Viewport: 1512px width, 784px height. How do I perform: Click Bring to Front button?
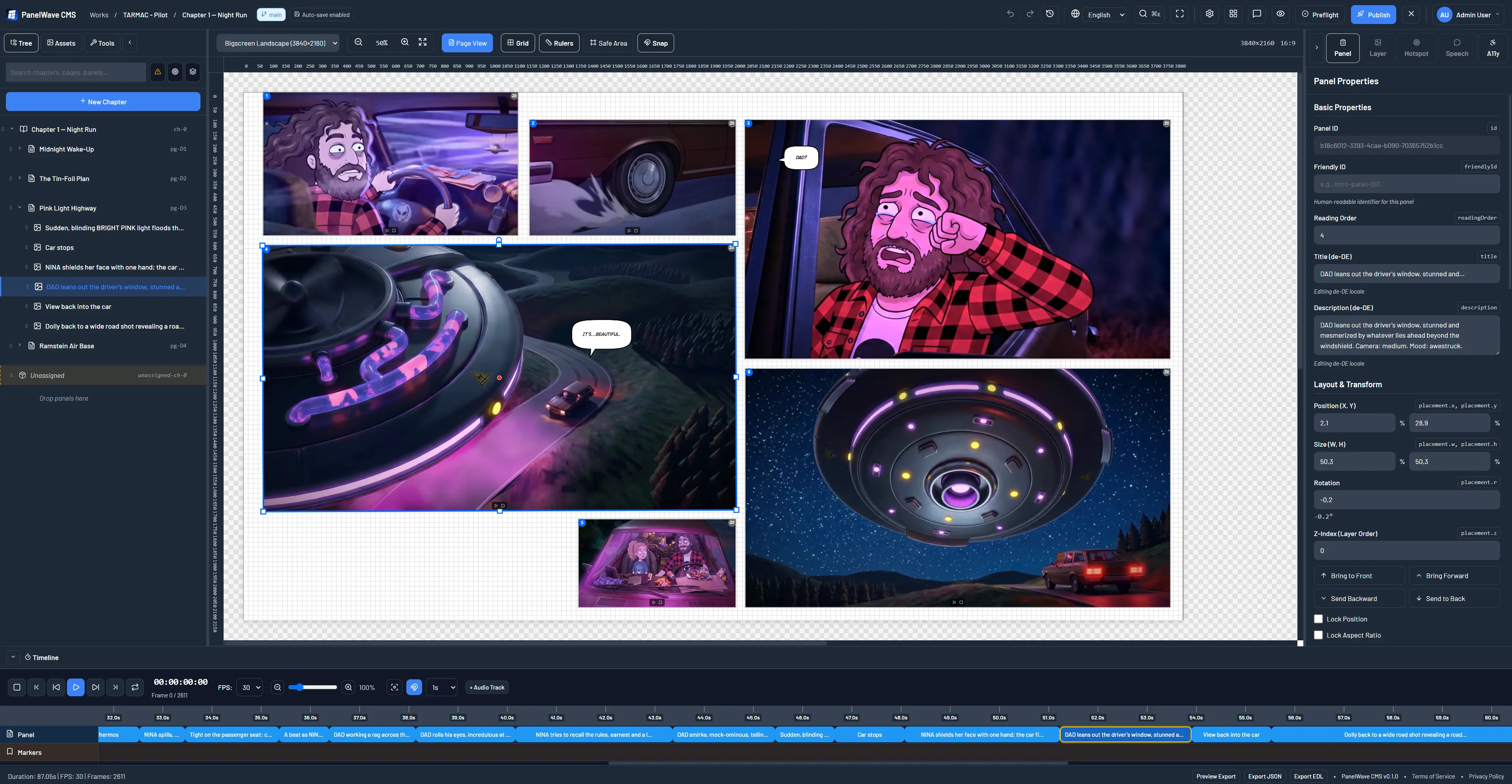[x=1359, y=576]
